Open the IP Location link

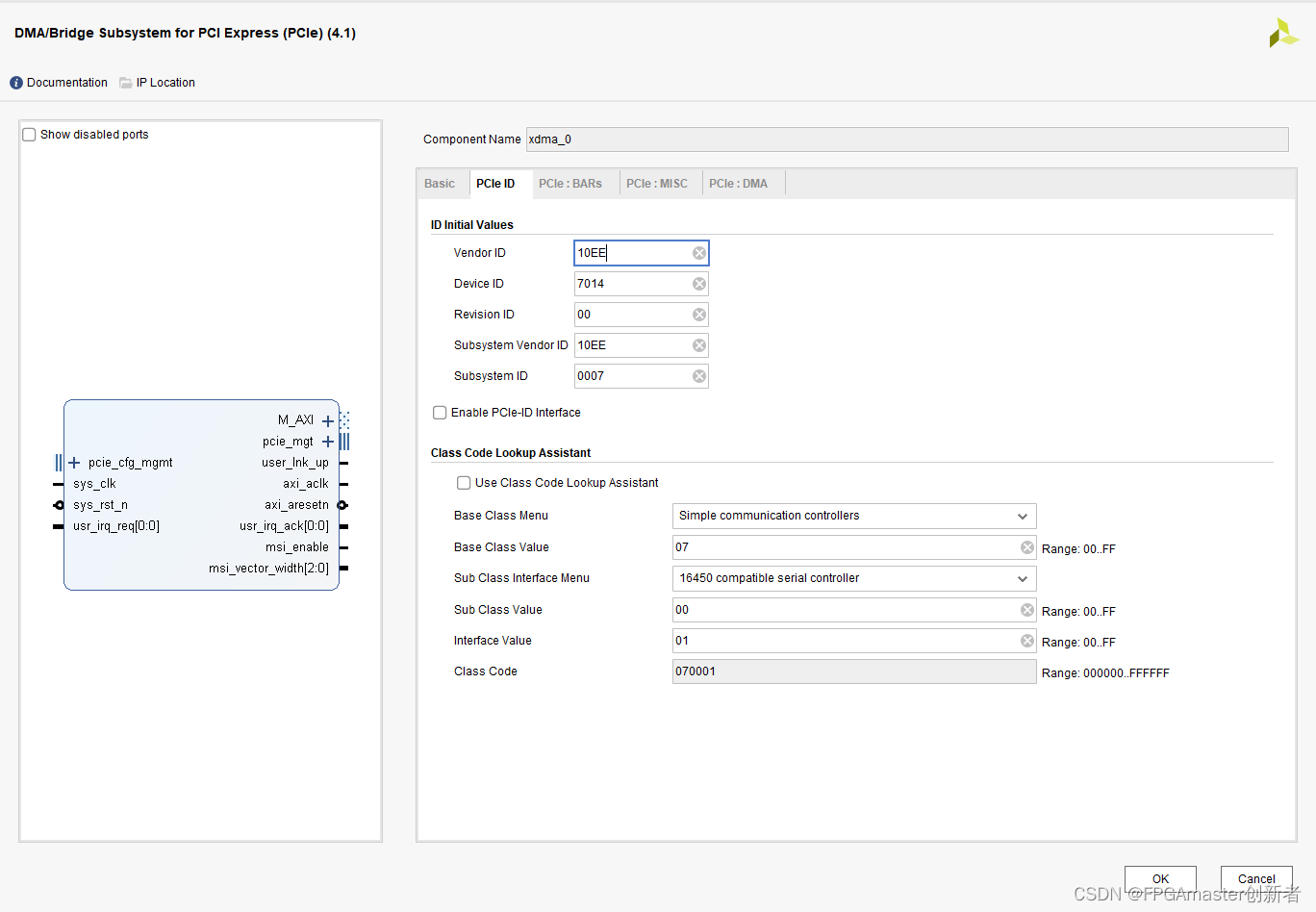165,83
